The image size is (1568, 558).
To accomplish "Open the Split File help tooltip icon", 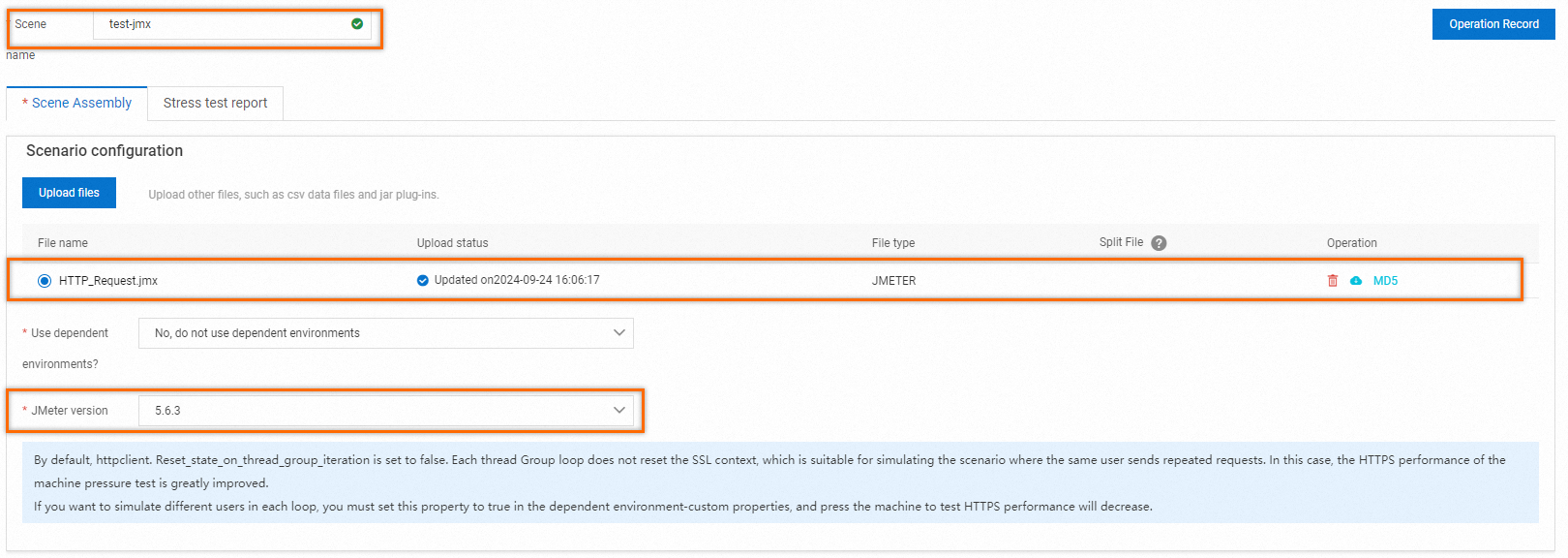I will coord(1159,243).
